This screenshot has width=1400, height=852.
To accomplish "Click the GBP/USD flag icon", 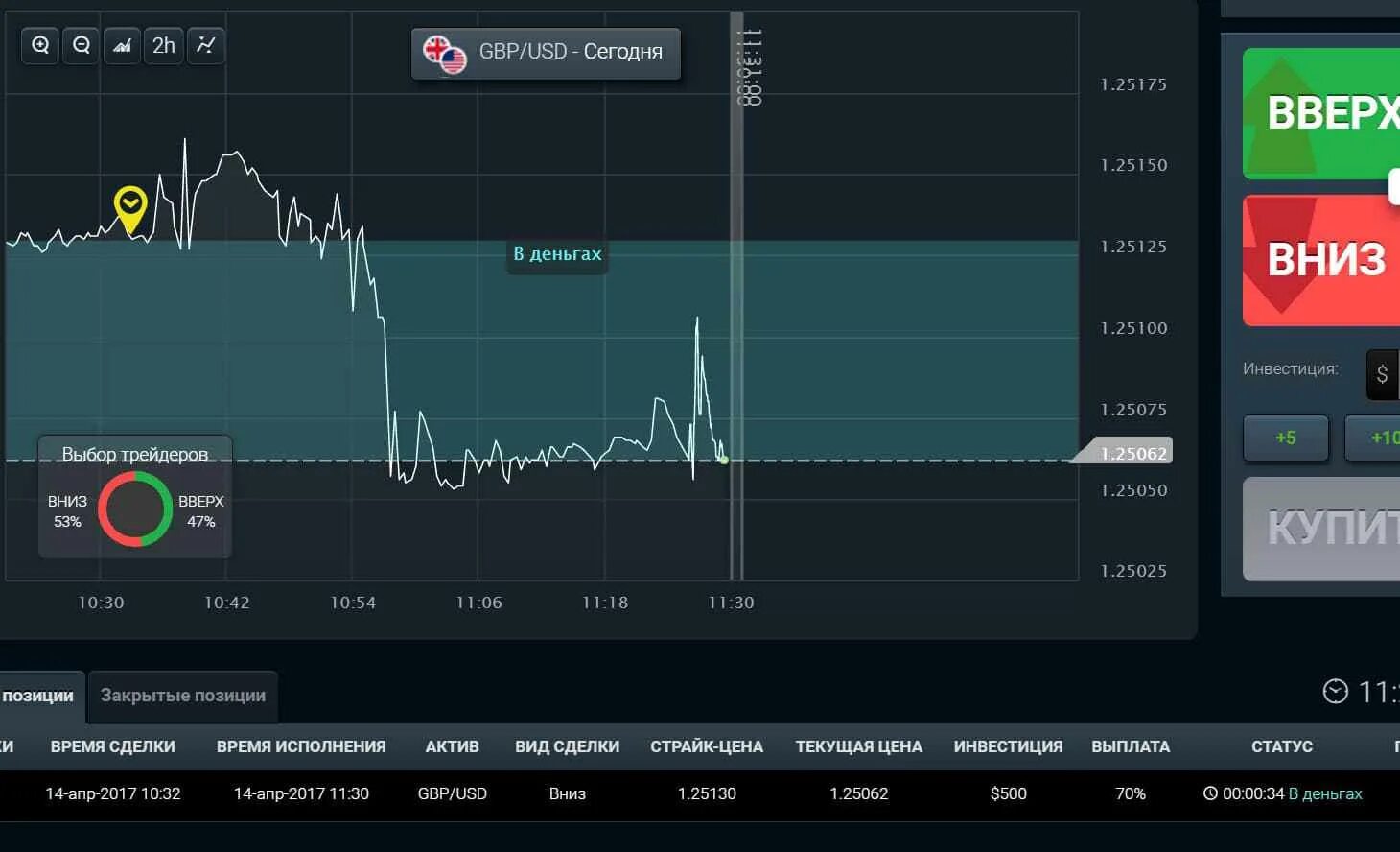I will point(445,54).
